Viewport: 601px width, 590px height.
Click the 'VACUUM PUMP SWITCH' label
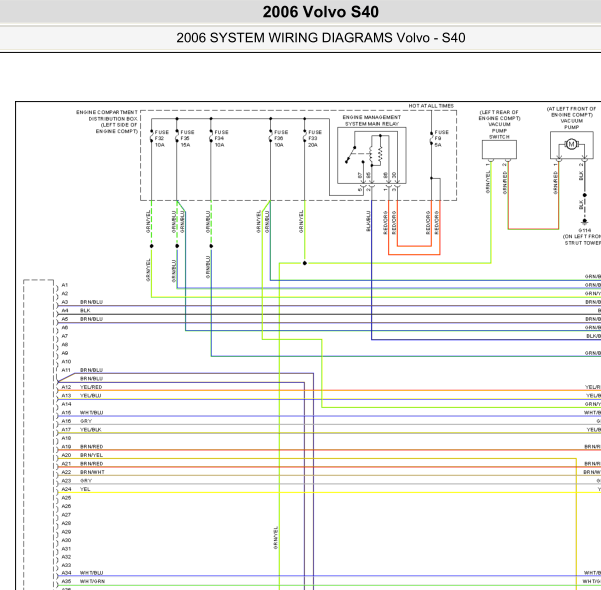point(499,130)
